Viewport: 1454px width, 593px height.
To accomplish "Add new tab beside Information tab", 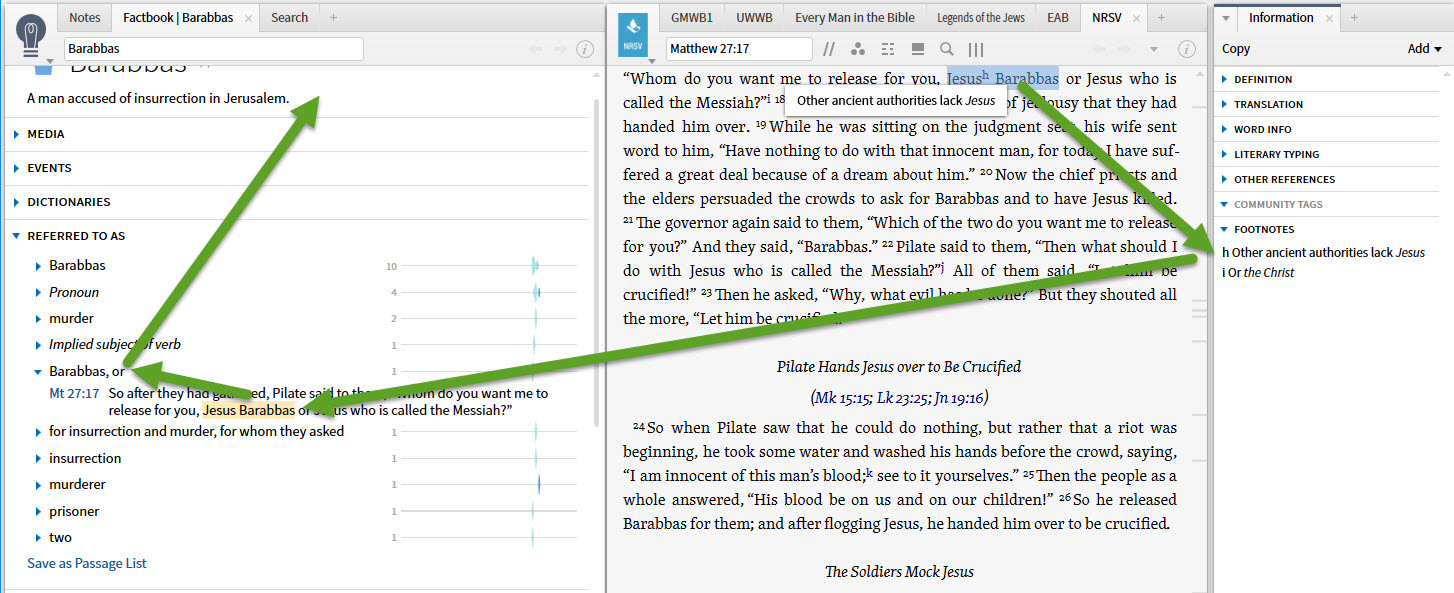I will [1353, 18].
